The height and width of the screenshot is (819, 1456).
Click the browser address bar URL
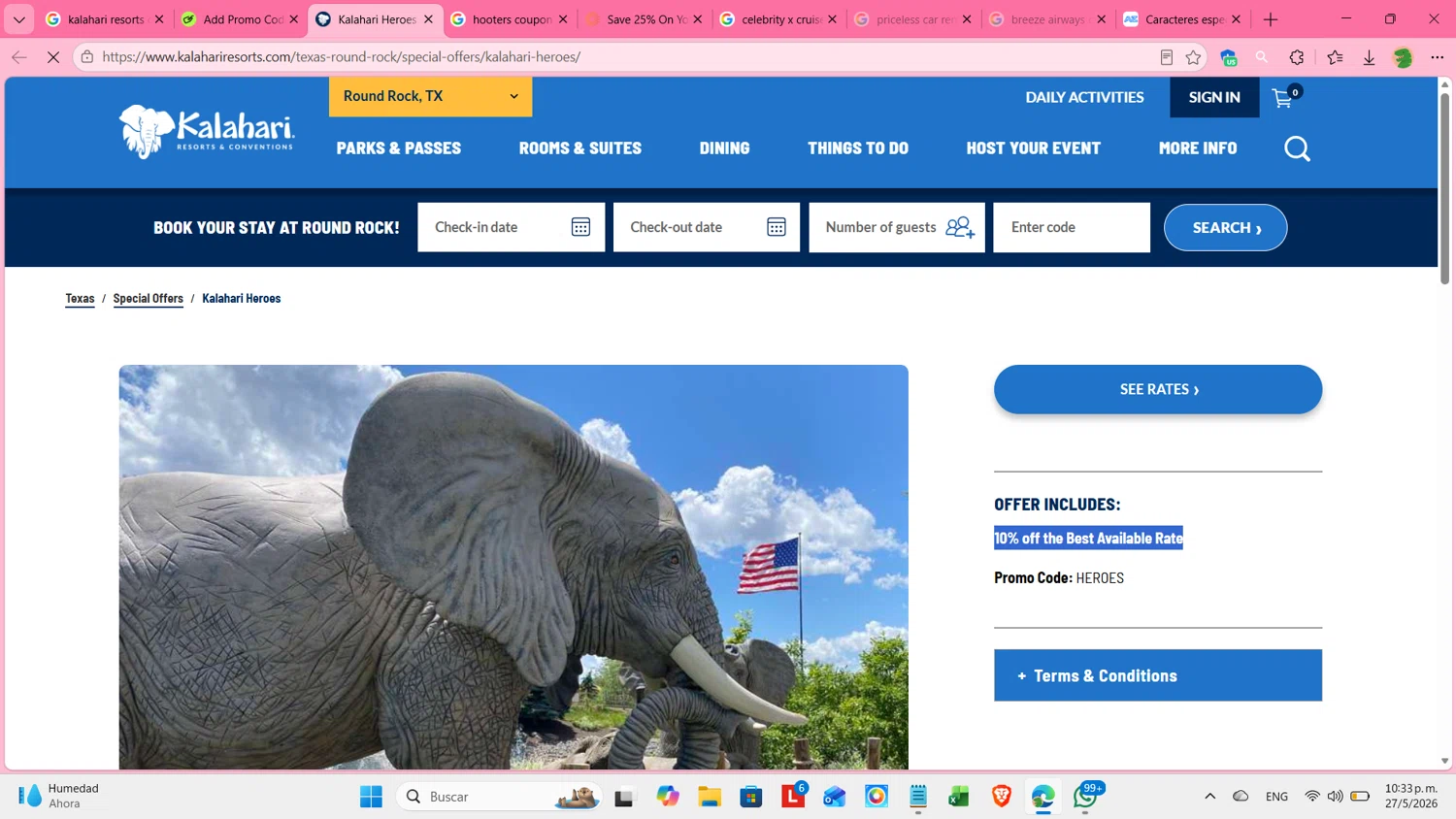pos(341,57)
